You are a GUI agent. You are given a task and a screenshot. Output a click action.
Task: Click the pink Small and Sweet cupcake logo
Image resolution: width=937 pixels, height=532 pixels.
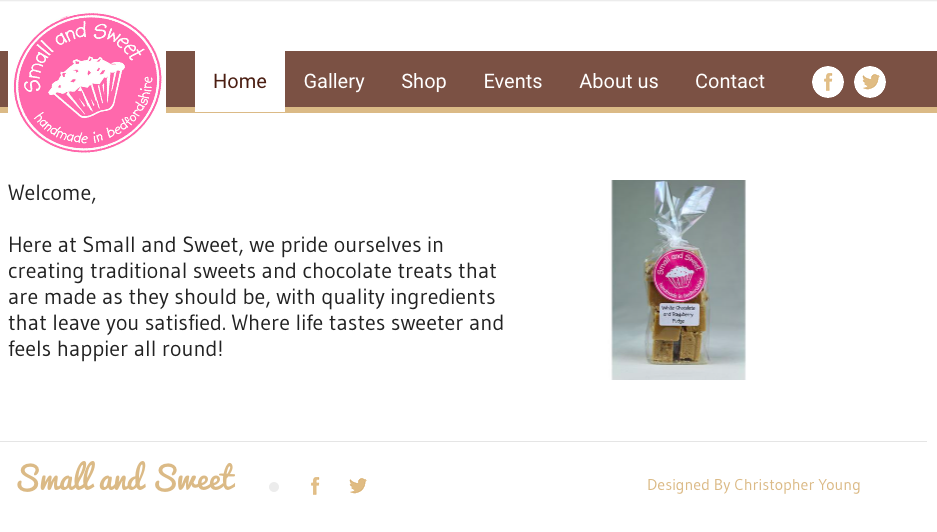[88, 83]
